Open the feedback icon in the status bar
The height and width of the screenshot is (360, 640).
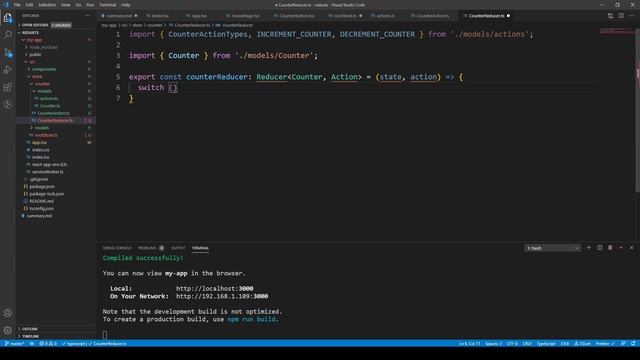(x=623, y=344)
